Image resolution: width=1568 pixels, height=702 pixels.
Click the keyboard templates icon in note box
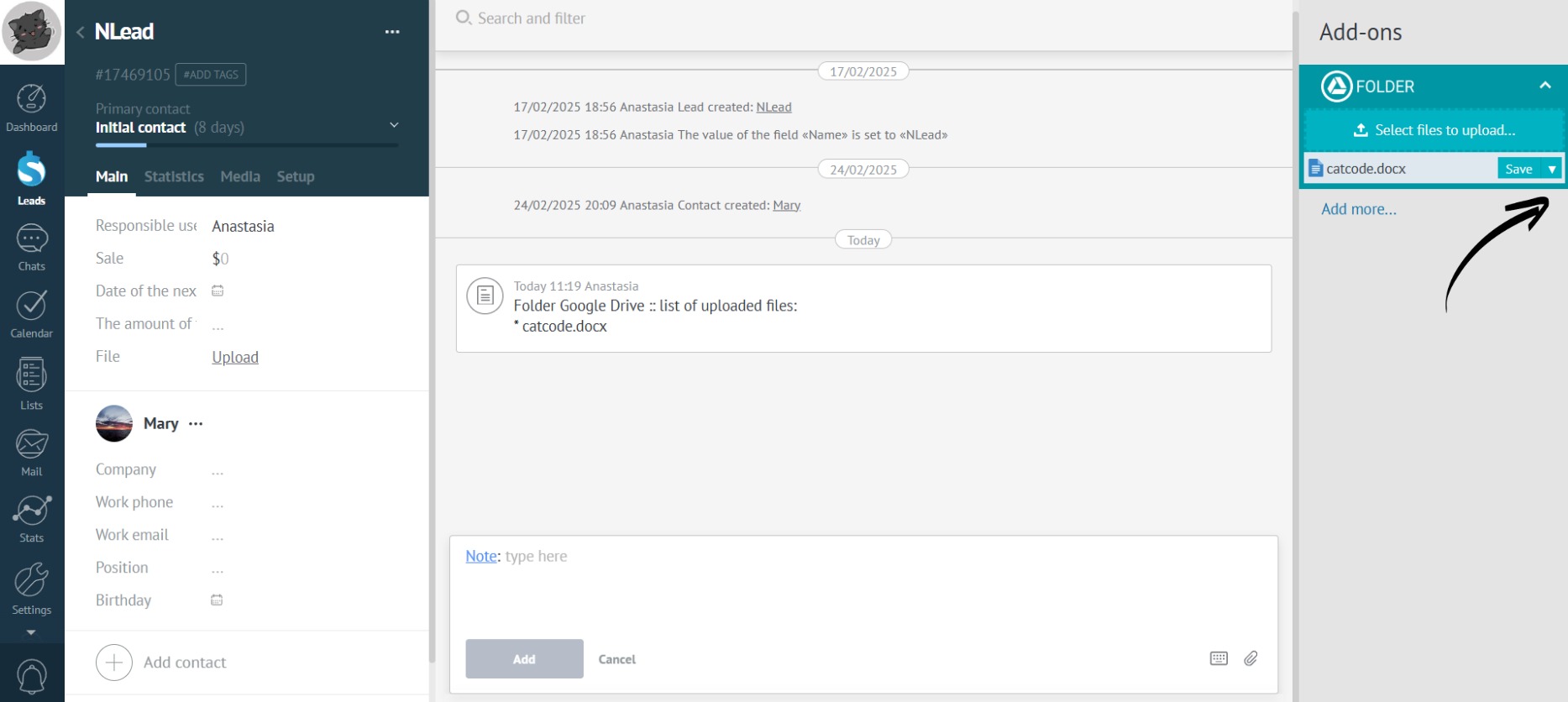1219,658
